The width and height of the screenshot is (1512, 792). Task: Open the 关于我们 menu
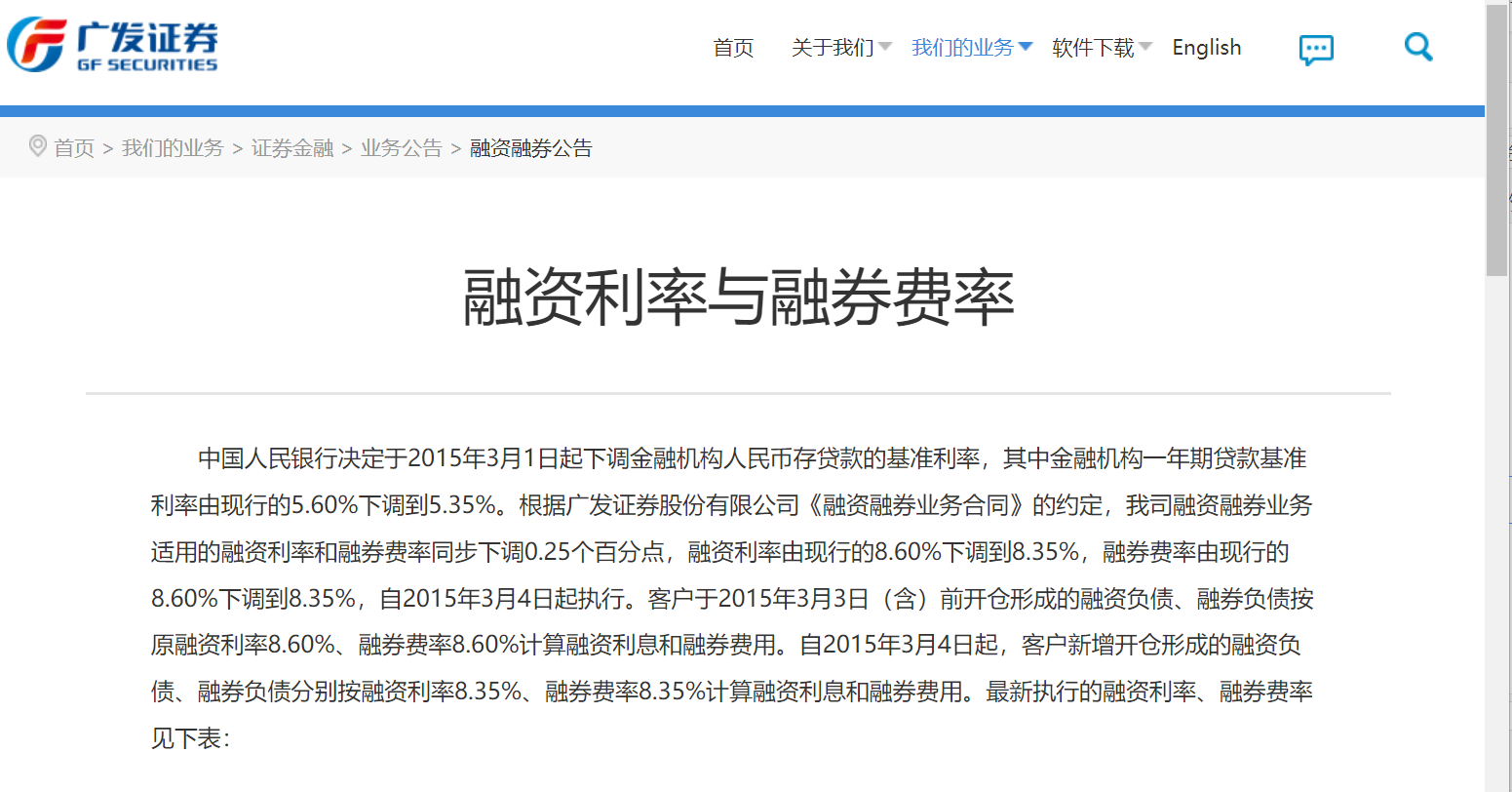[x=833, y=48]
